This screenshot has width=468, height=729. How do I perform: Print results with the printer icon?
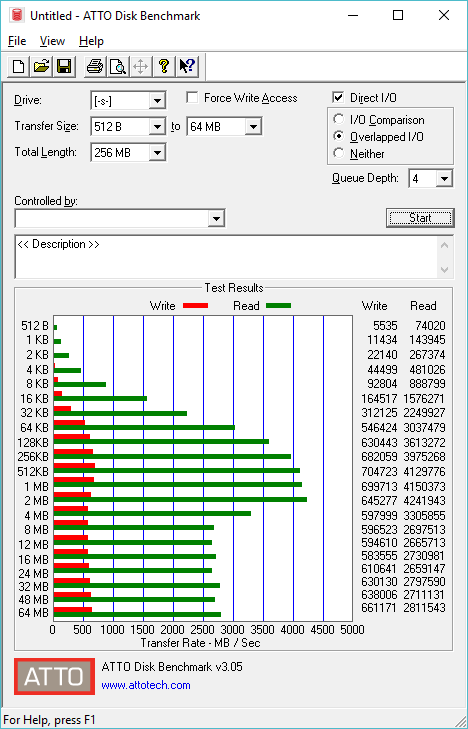(x=95, y=66)
